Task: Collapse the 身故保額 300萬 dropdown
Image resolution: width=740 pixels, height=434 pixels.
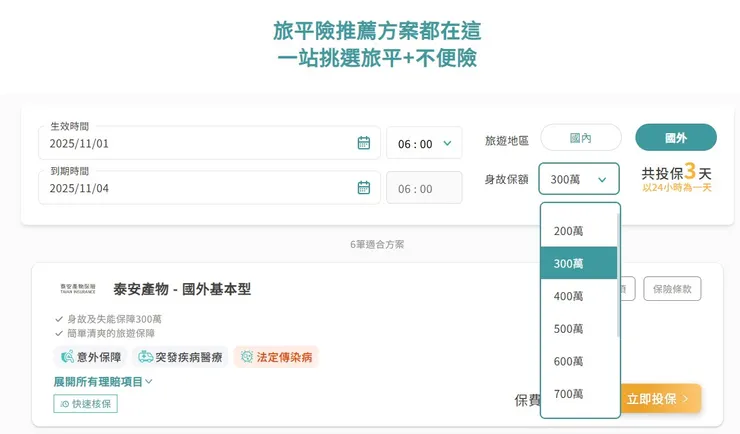Action: 579,179
